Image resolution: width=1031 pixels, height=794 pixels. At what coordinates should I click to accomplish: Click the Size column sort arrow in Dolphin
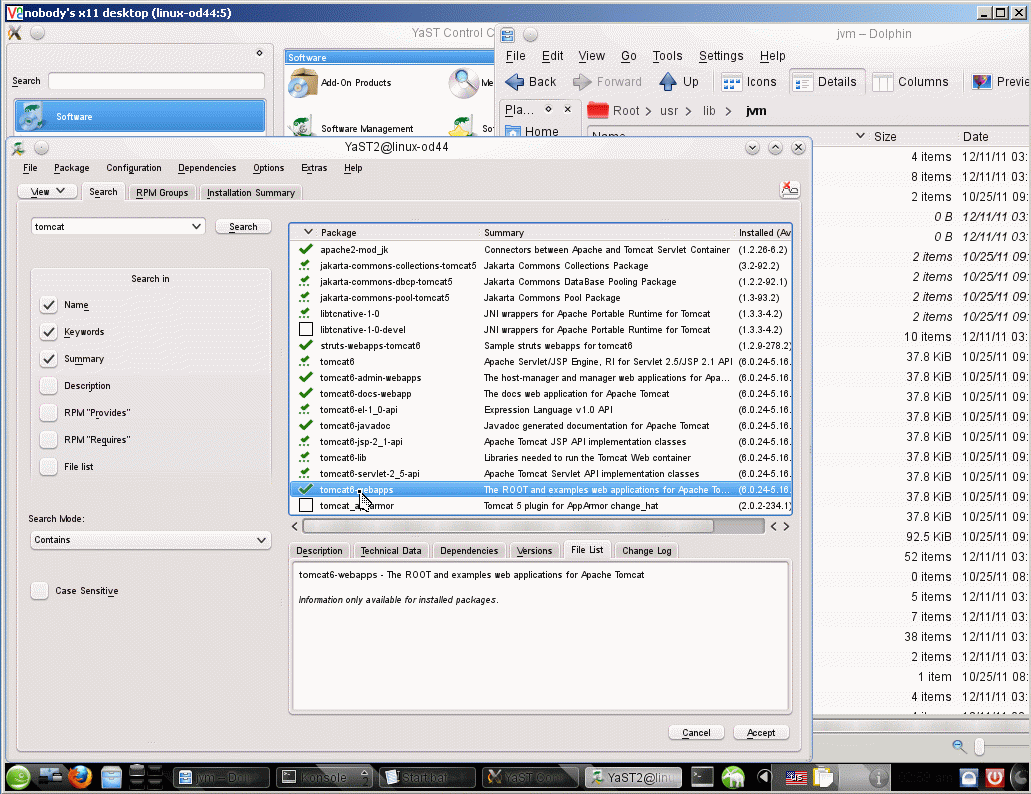(x=860, y=136)
